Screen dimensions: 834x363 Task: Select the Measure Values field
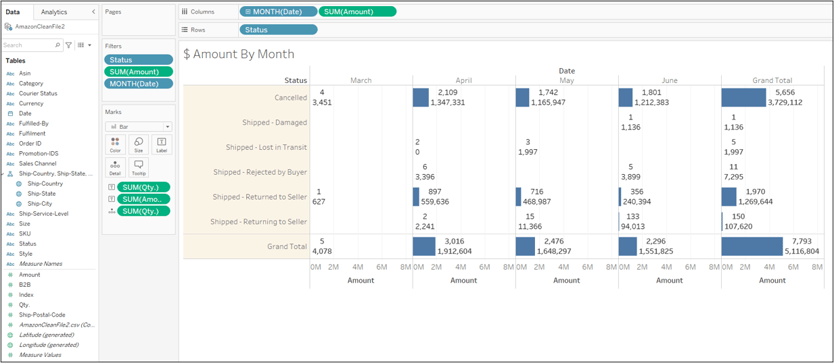[40, 355]
